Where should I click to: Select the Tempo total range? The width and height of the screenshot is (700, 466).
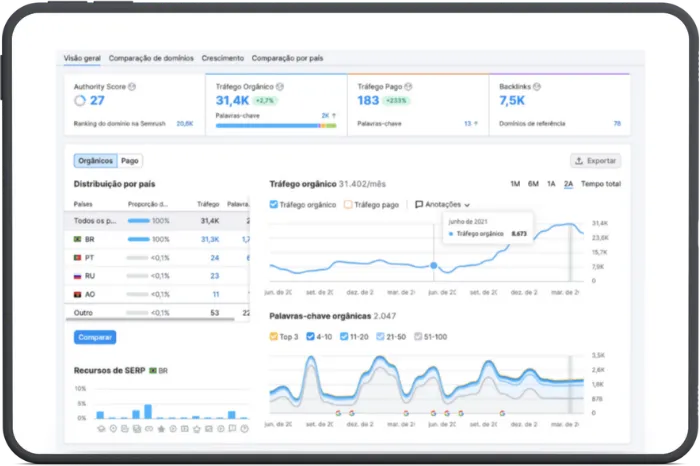click(x=601, y=184)
